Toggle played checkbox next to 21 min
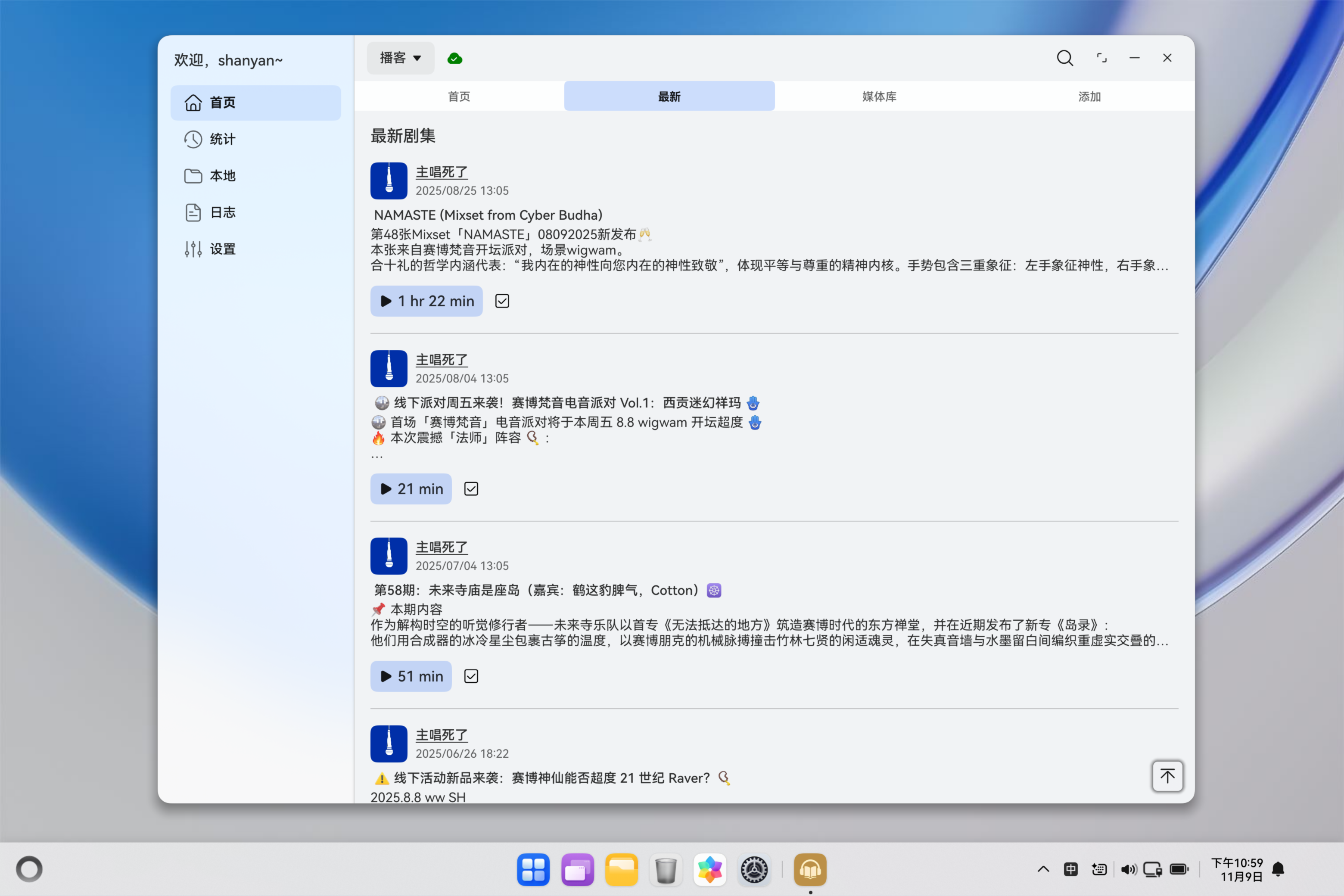The width and height of the screenshot is (1344, 896). pos(471,489)
